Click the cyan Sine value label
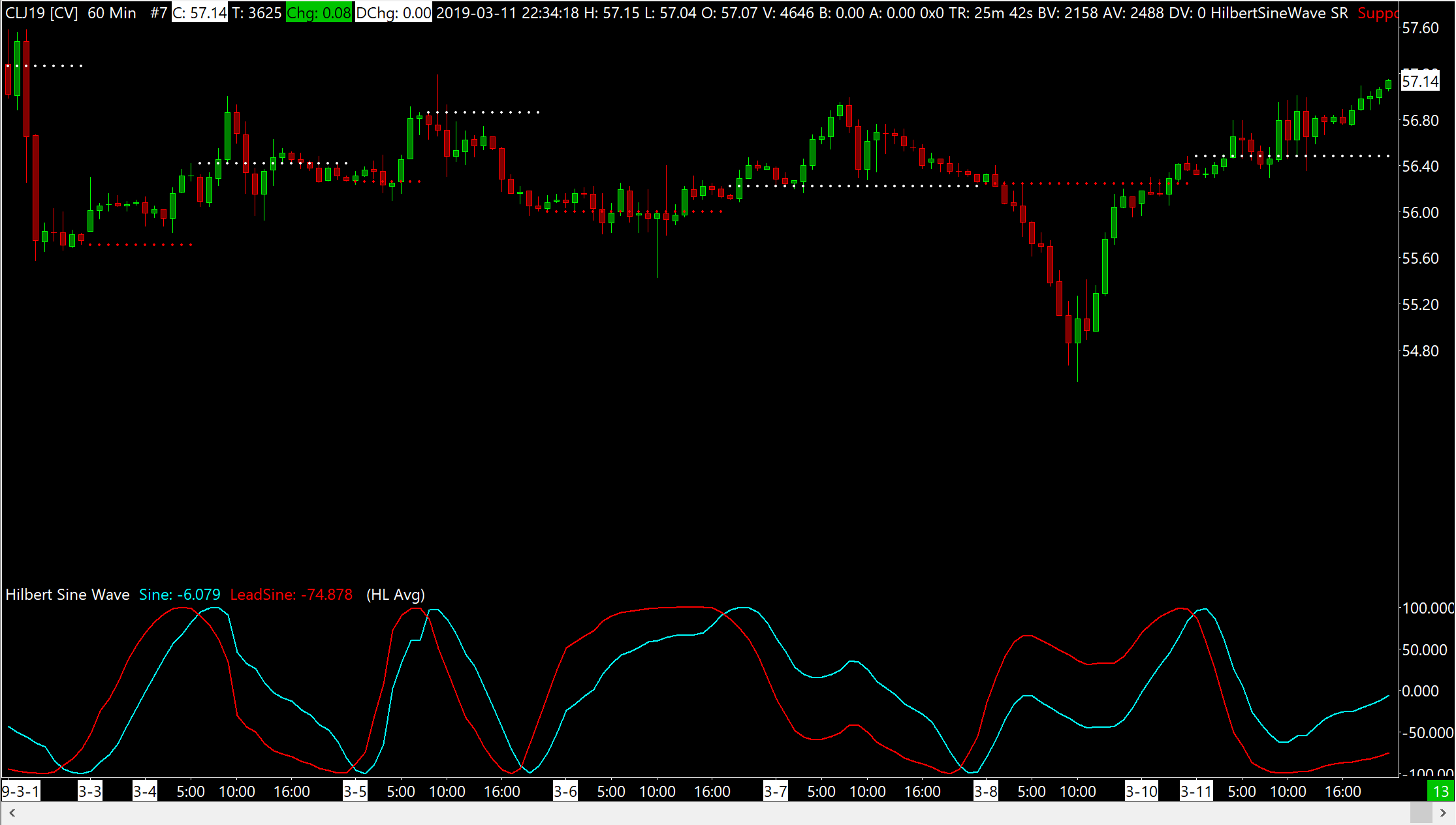1456x825 pixels. pos(180,595)
